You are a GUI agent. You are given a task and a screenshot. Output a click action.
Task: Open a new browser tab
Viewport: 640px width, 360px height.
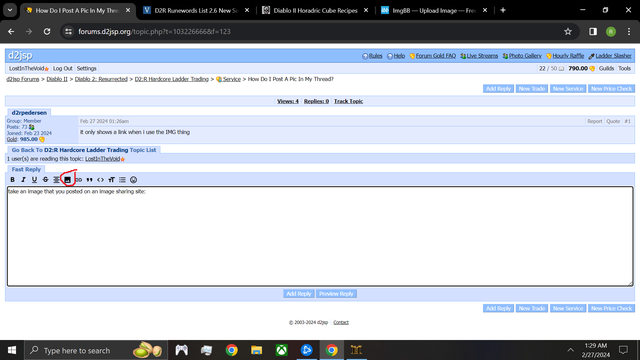pos(503,10)
